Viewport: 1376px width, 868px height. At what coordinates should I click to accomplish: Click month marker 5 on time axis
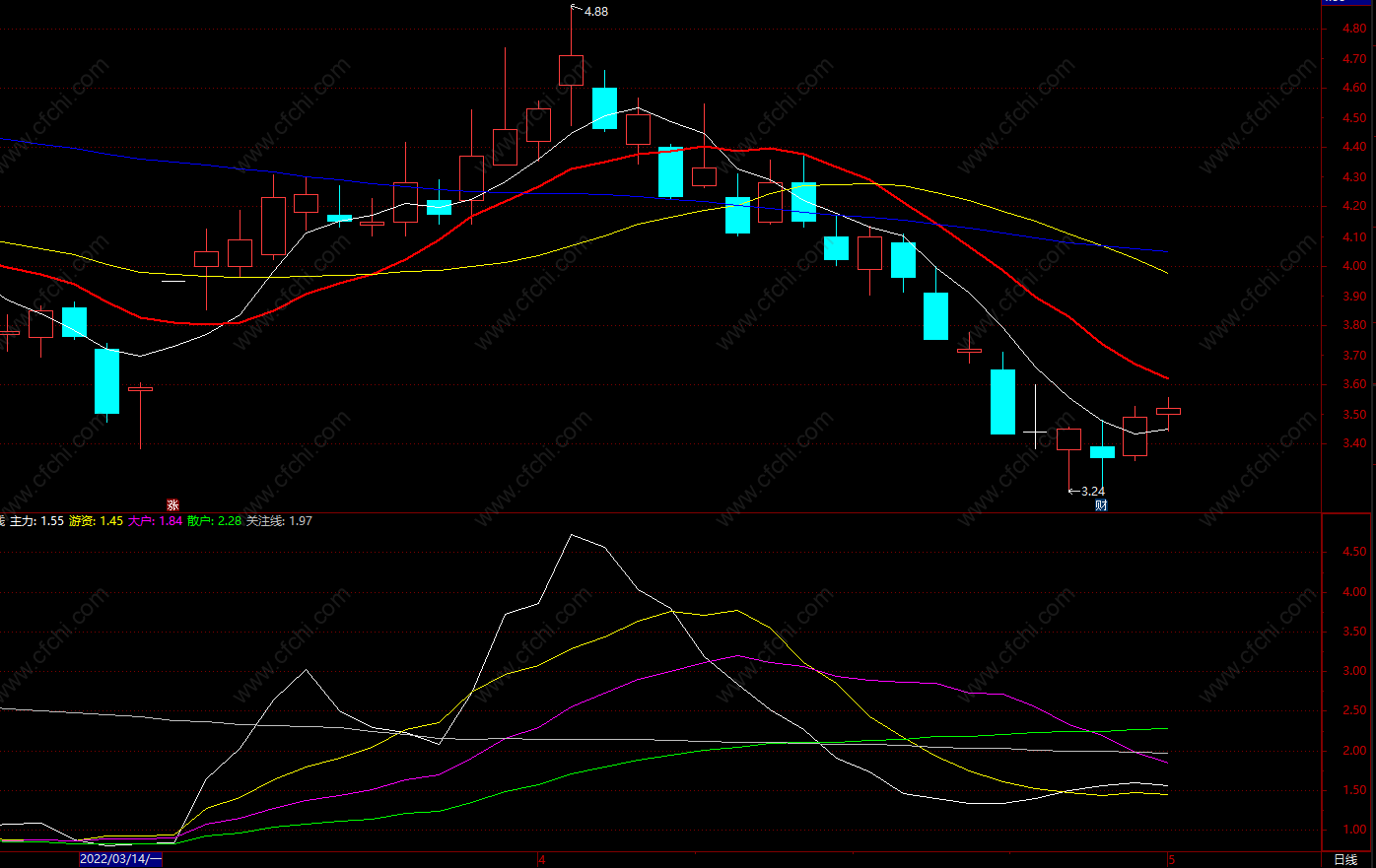pos(1172,860)
